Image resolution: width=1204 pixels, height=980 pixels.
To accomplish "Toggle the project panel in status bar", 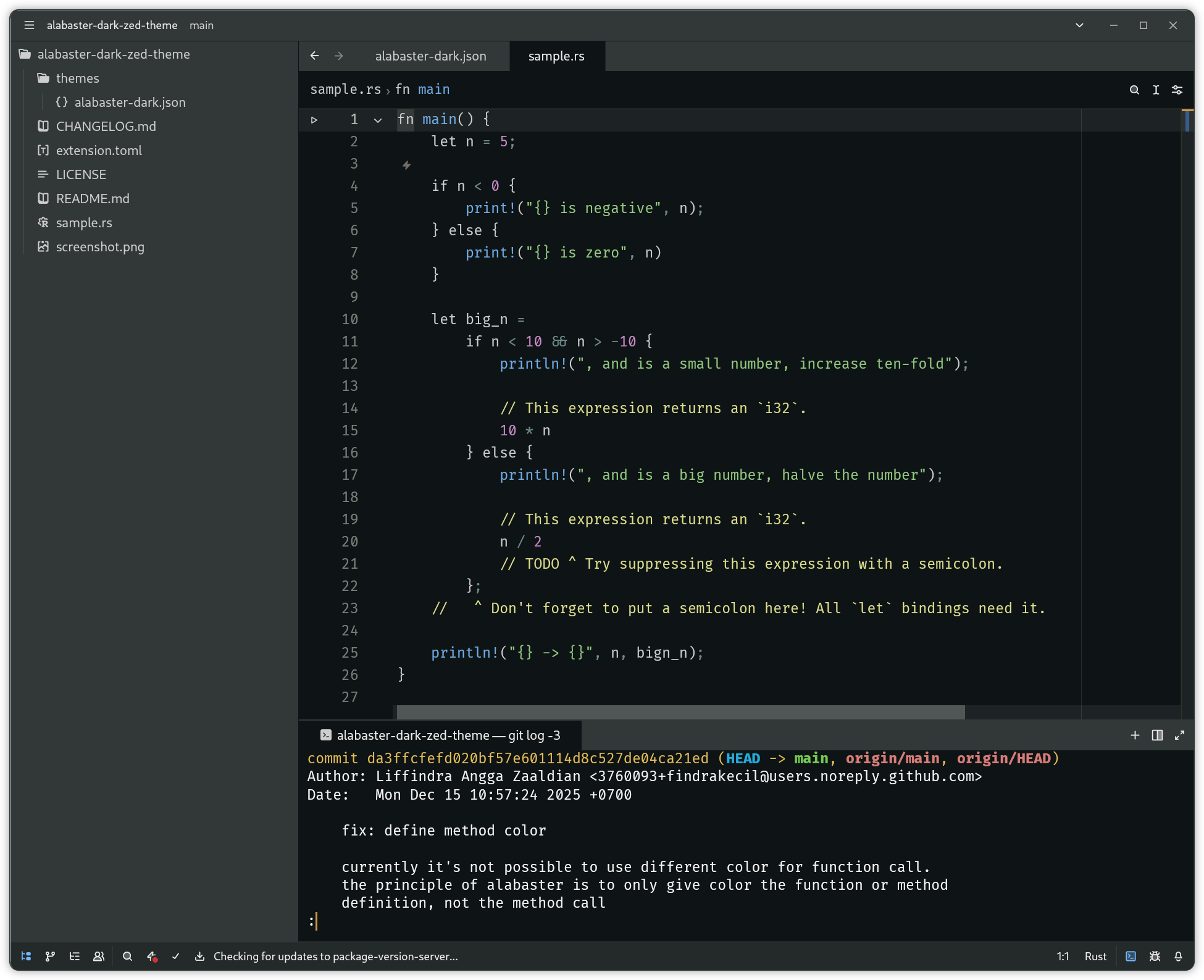I will pos(26,956).
